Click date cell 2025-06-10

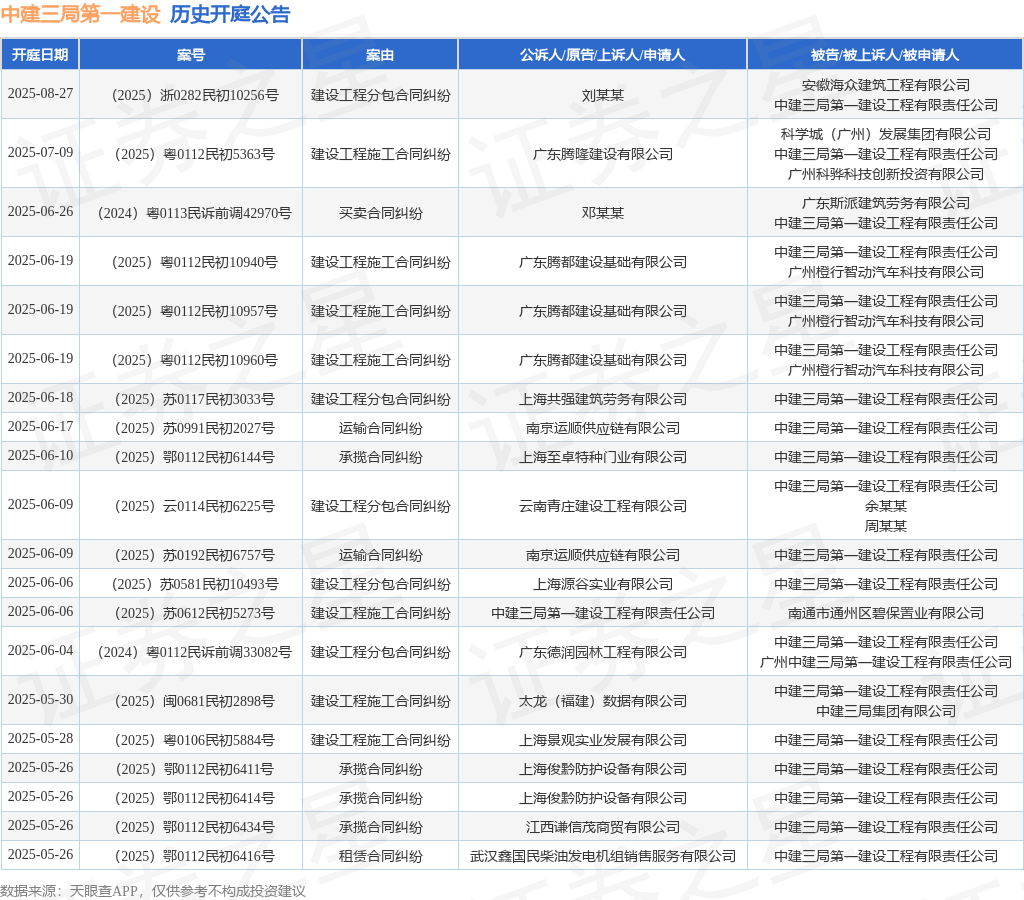coord(40,455)
